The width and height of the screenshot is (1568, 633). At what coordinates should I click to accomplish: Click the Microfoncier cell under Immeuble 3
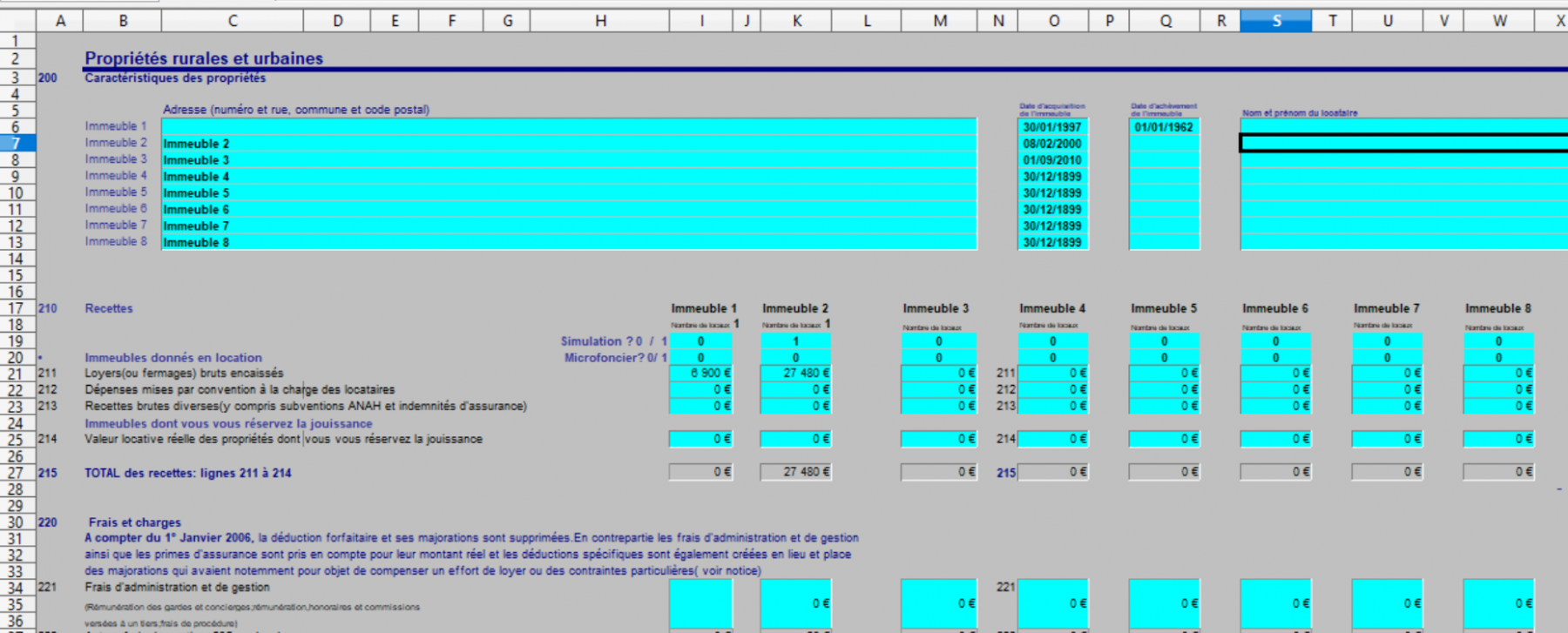pos(939,358)
